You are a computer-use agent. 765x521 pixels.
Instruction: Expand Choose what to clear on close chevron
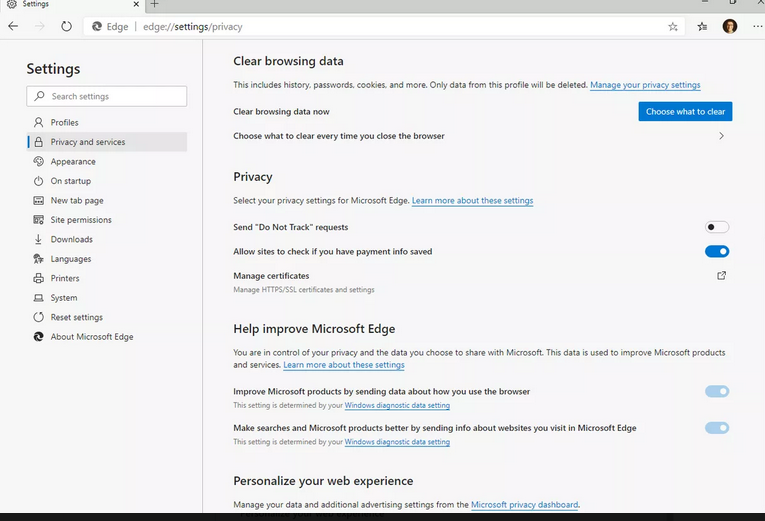pyautogui.click(x=722, y=136)
